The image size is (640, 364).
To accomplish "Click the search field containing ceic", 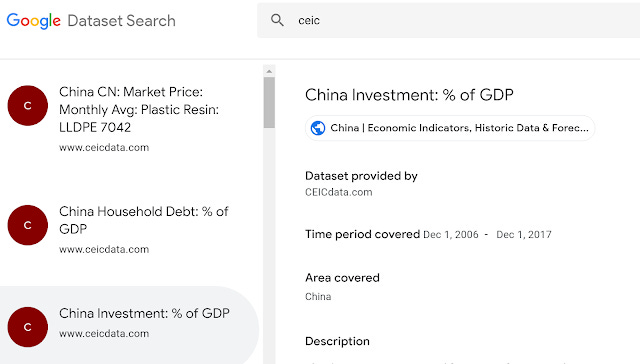I will [448, 20].
